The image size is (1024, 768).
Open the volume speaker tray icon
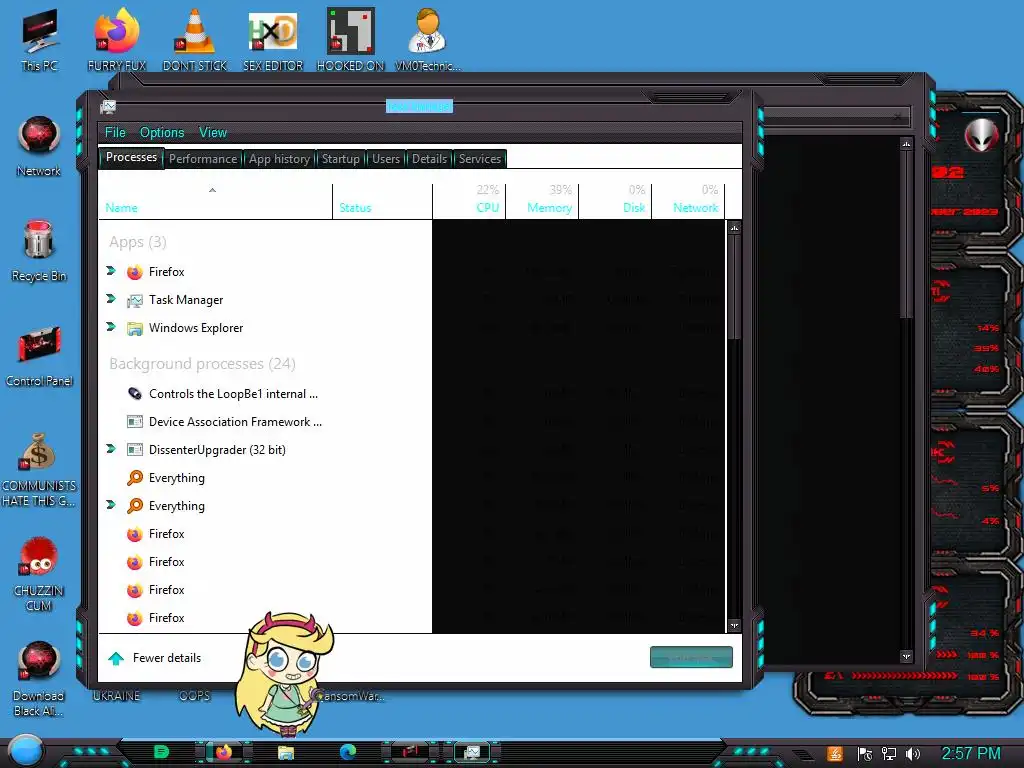click(912, 754)
